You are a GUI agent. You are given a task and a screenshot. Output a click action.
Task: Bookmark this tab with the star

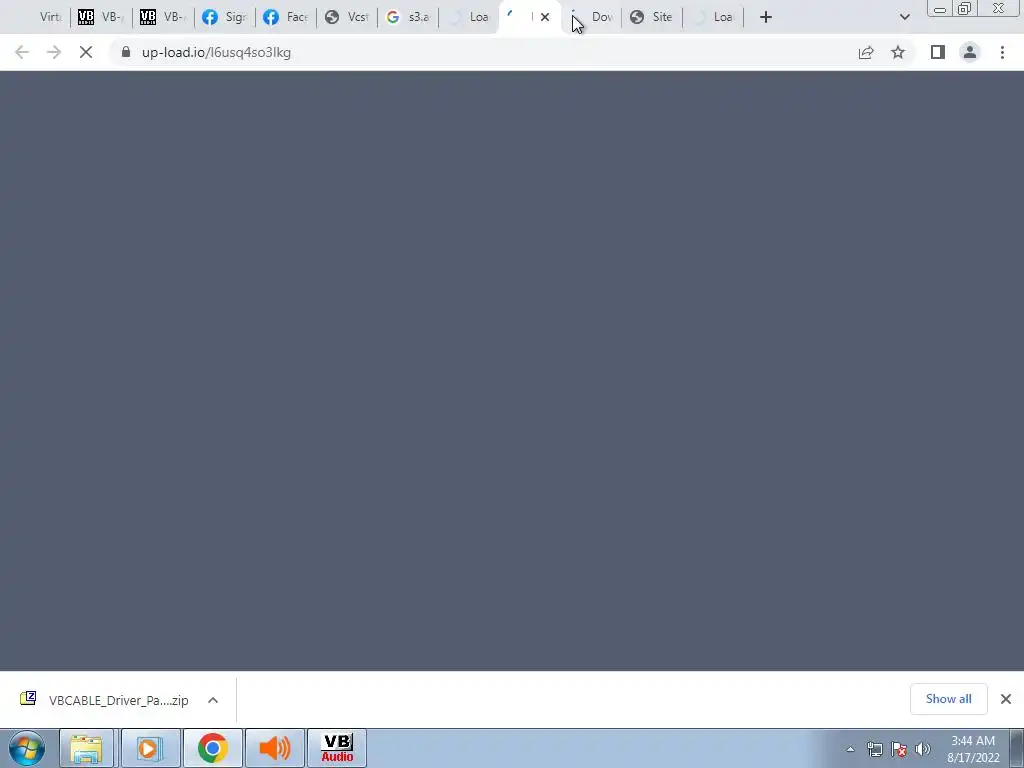click(898, 52)
